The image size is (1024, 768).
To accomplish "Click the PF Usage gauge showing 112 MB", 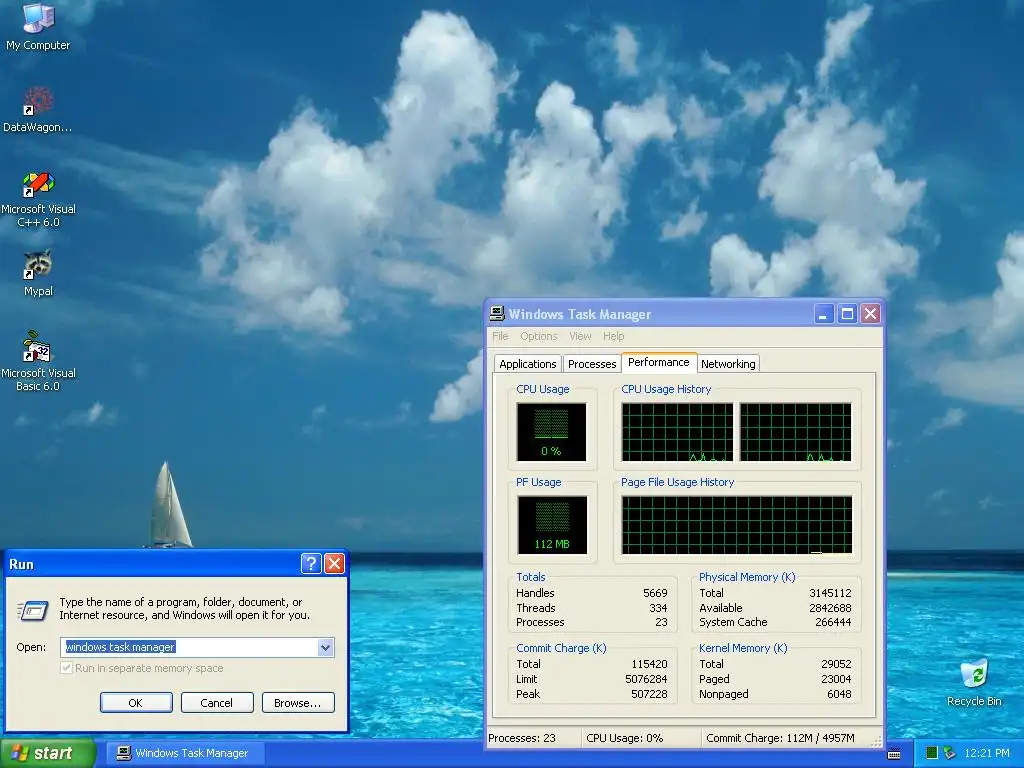I will (552, 525).
